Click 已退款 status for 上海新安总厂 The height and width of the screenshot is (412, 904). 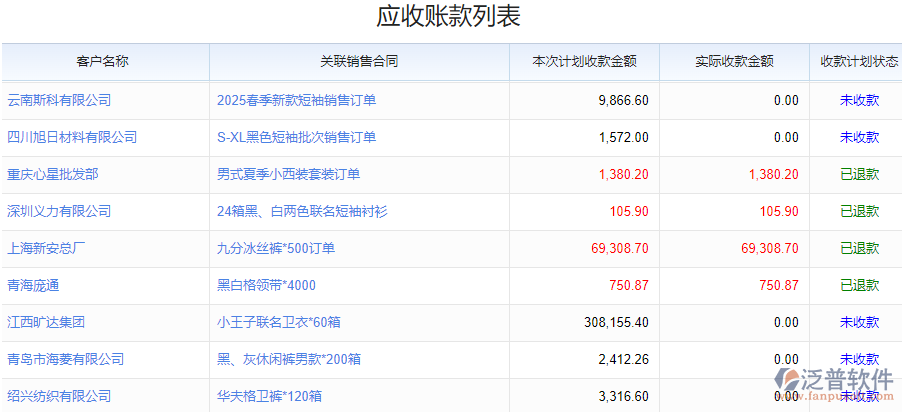click(859, 248)
